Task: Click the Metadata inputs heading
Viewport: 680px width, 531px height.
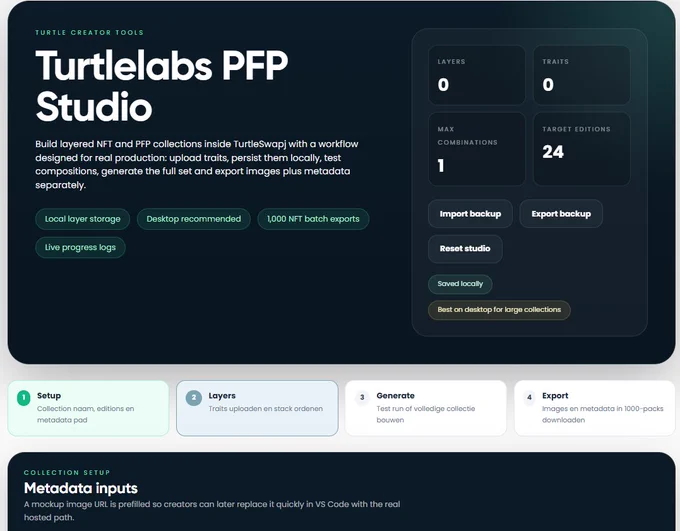Action: tap(81, 488)
